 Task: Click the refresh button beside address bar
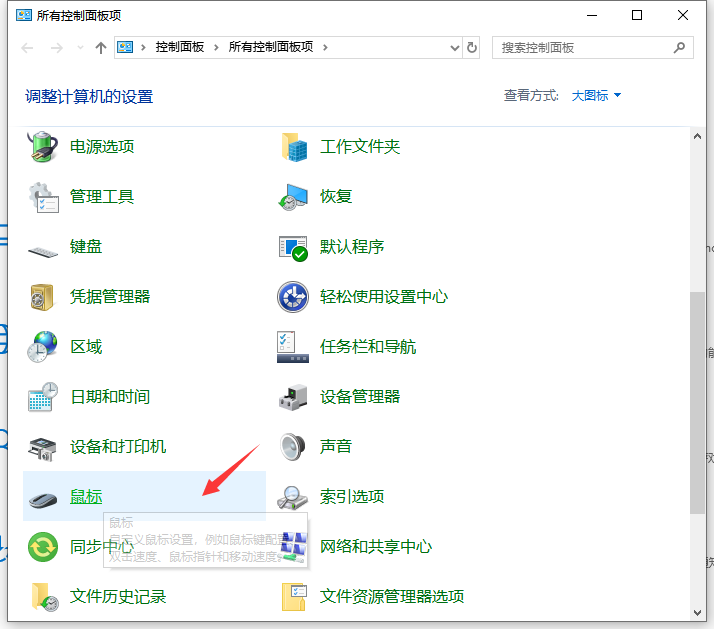[x=472, y=47]
